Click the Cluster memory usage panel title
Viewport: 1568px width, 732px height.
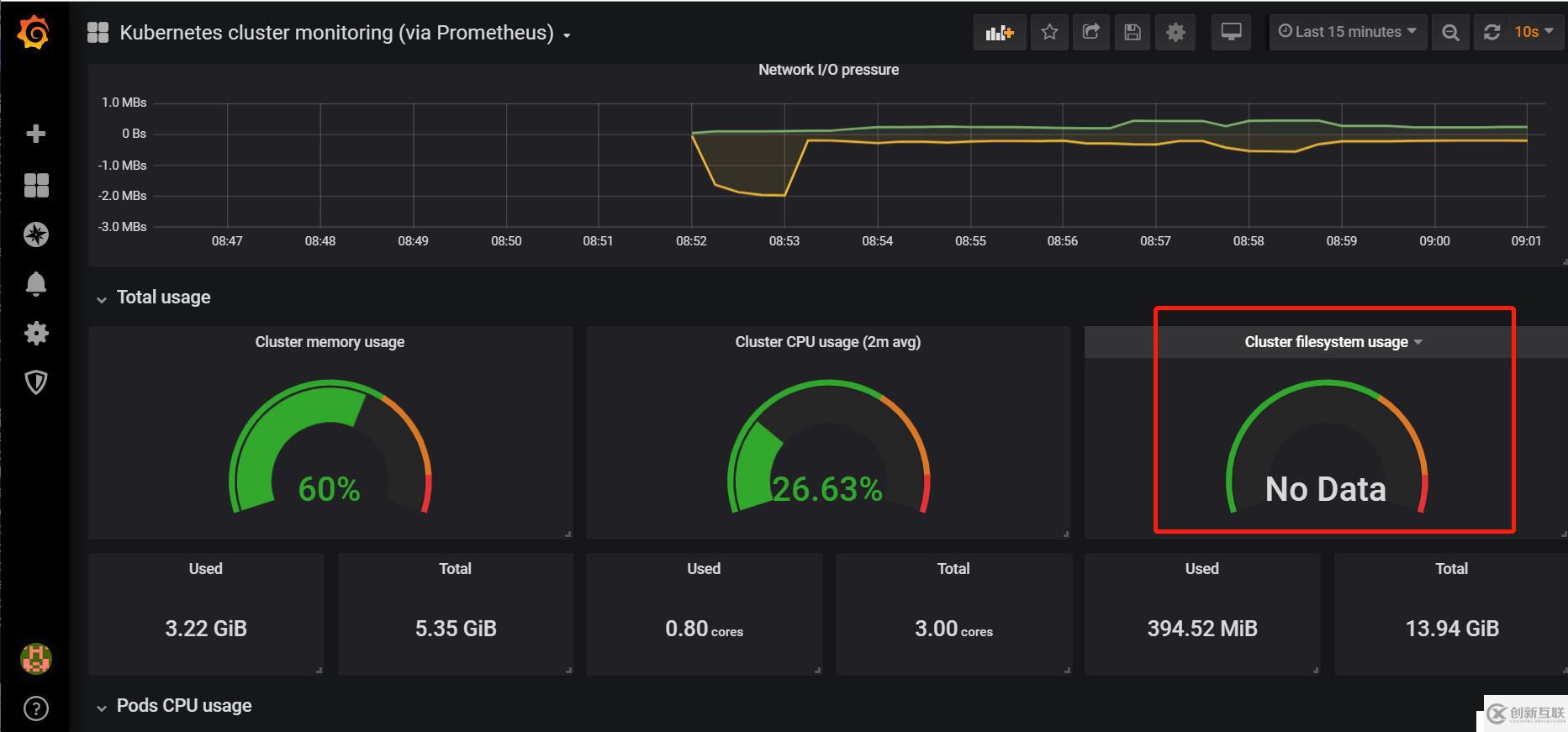click(x=330, y=342)
